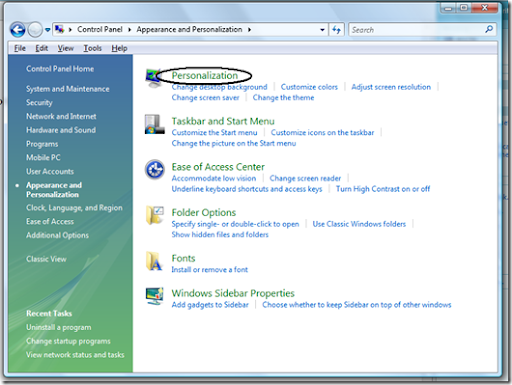This screenshot has width=512, height=385.
Task: Expand the recent pages dropdown arrow
Action: click(x=48, y=30)
